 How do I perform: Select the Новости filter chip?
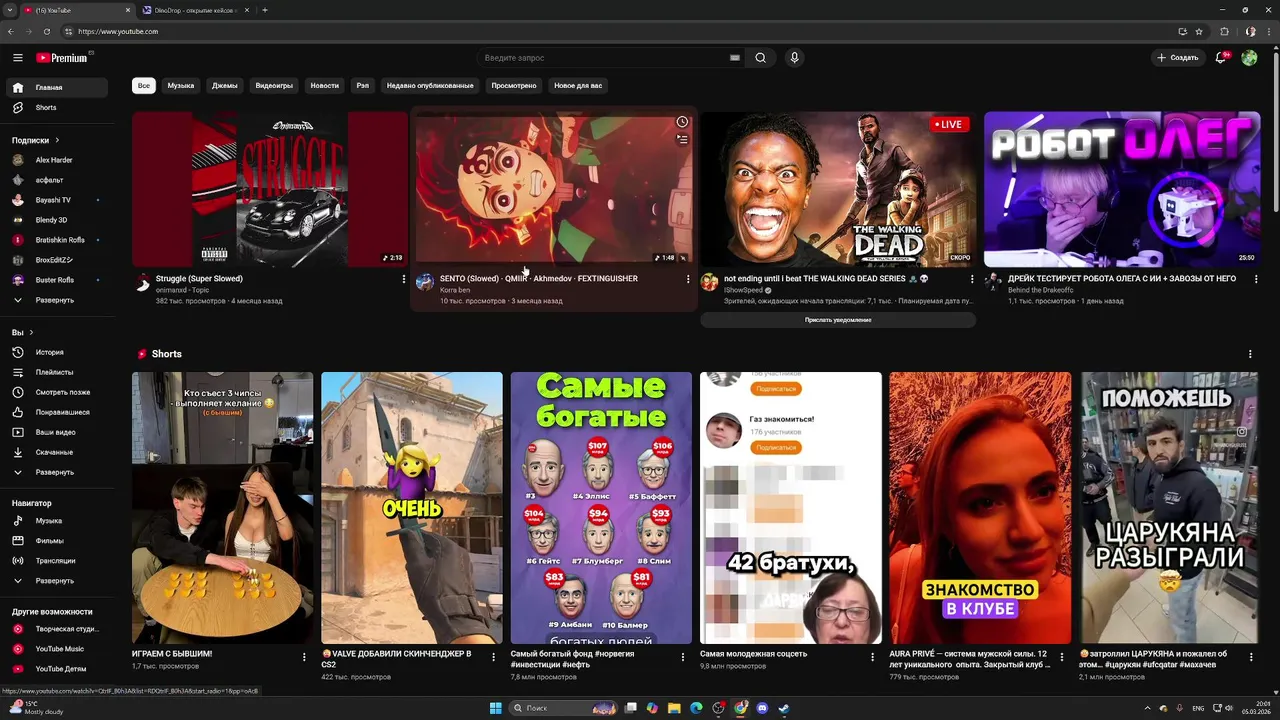[x=325, y=86]
